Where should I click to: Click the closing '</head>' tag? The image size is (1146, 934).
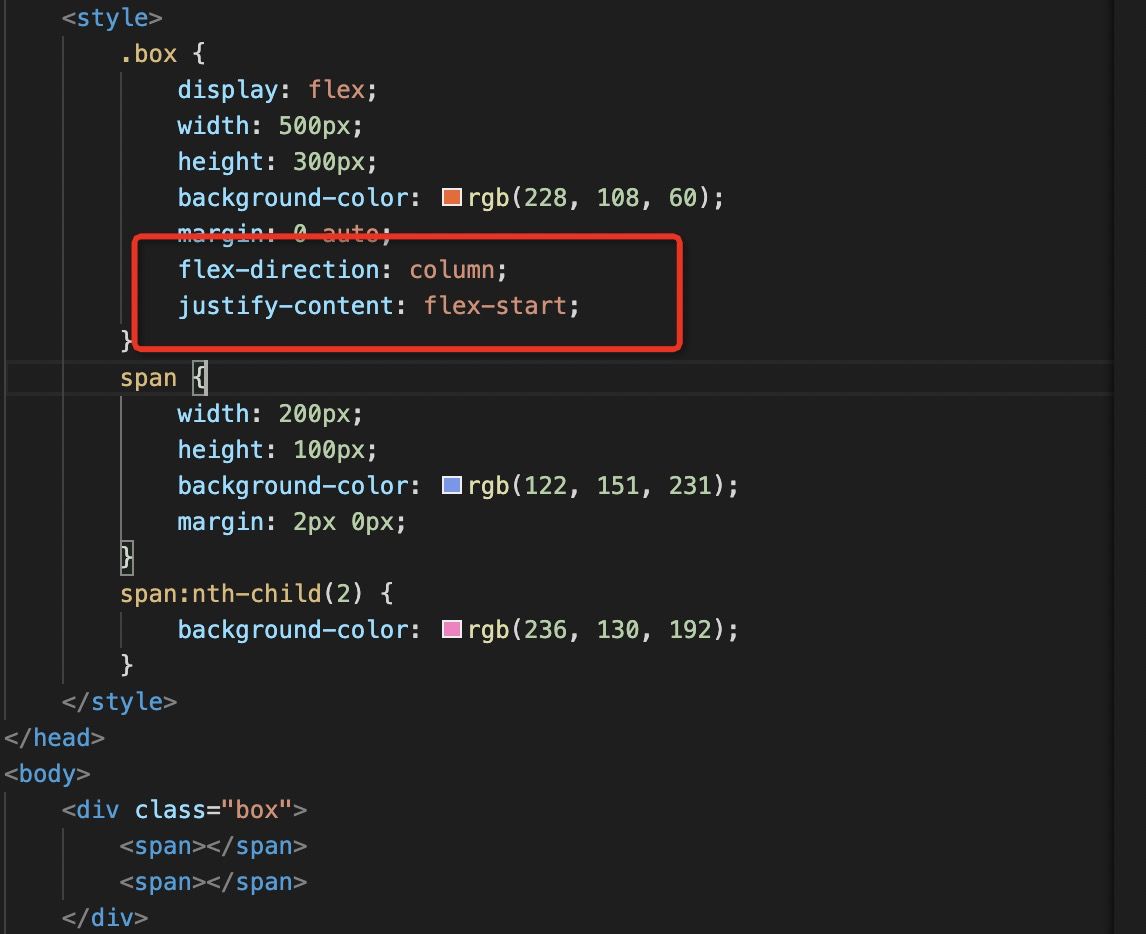click(x=55, y=737)
